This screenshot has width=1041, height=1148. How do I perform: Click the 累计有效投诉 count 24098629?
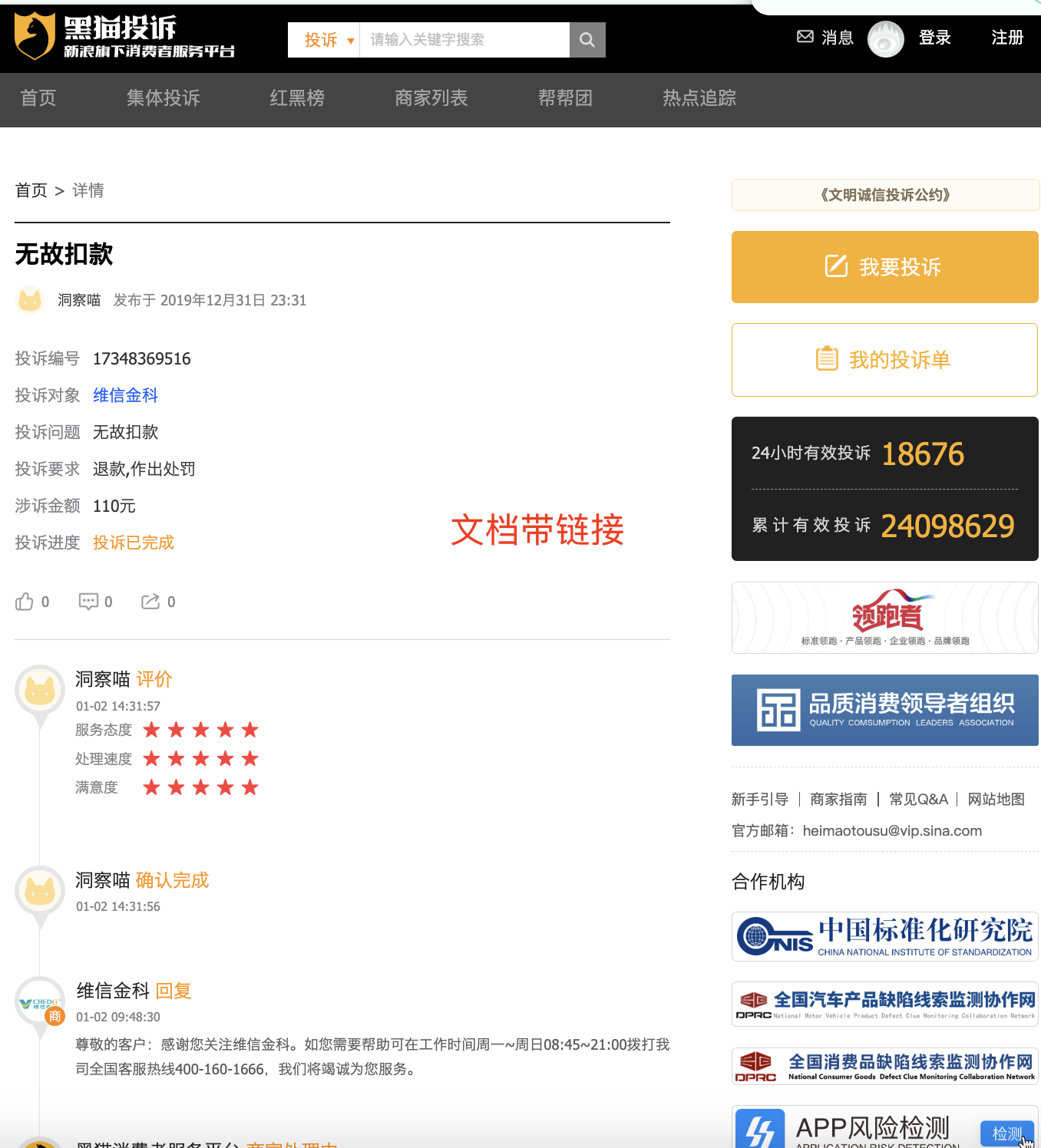click(x=948, y=526)
